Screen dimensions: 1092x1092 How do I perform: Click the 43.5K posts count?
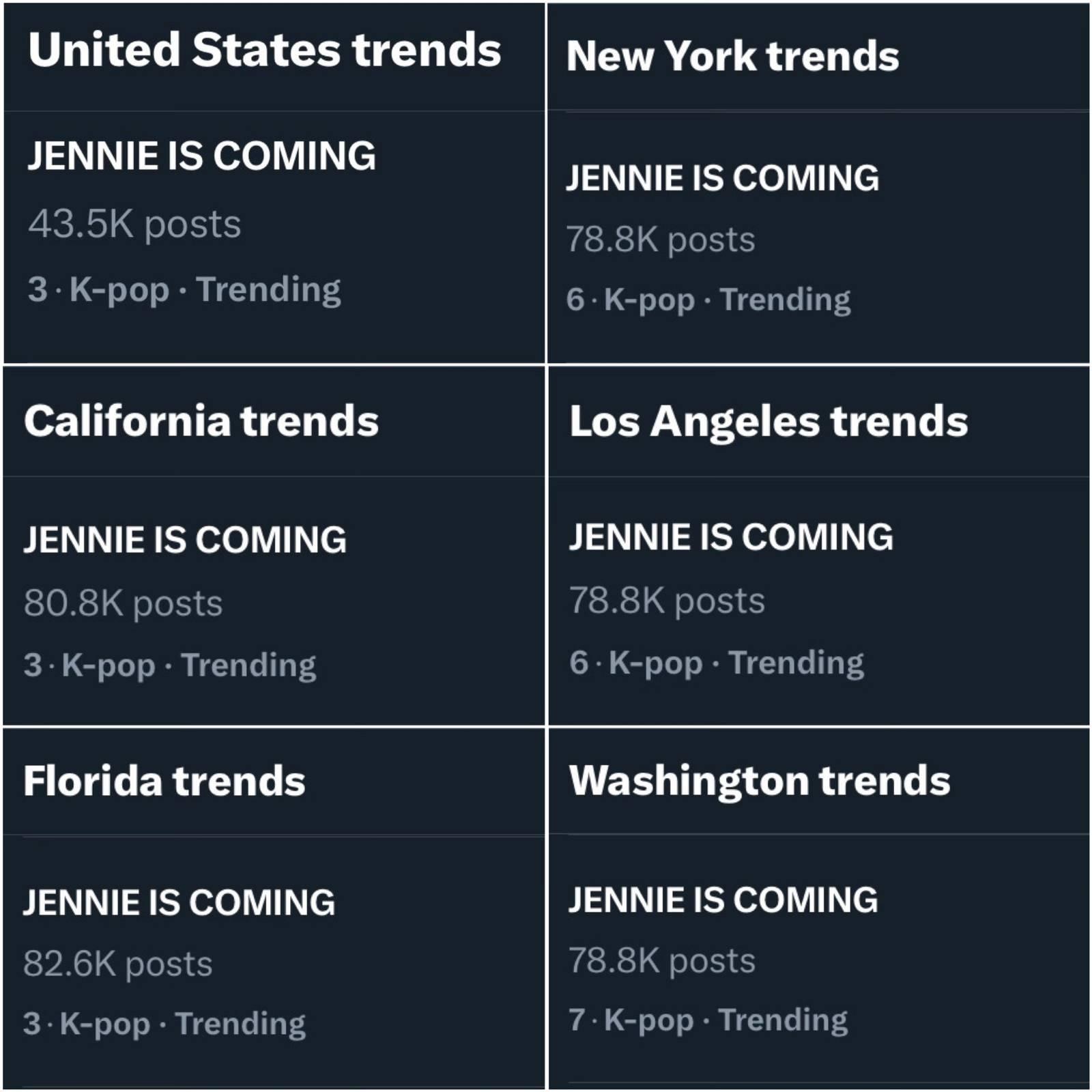coord(134,224)
